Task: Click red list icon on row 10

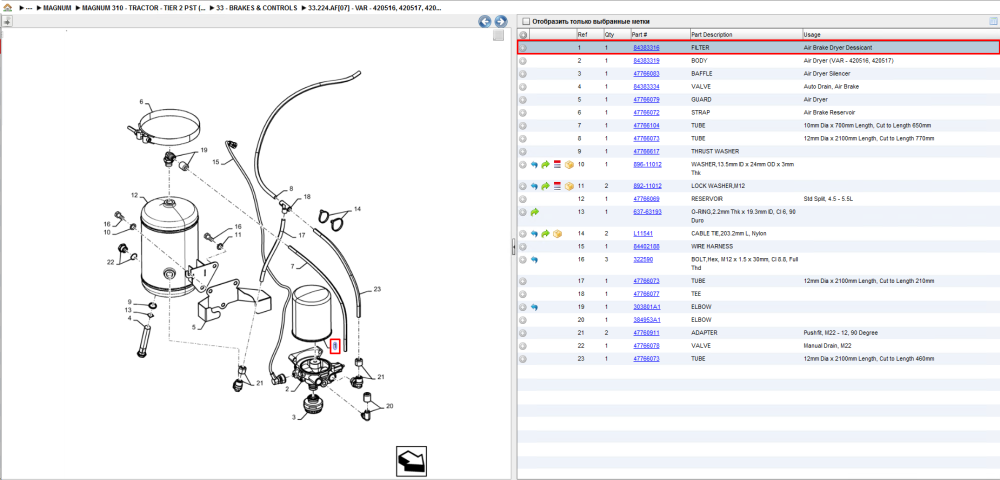Action: (x=557, y=164)
